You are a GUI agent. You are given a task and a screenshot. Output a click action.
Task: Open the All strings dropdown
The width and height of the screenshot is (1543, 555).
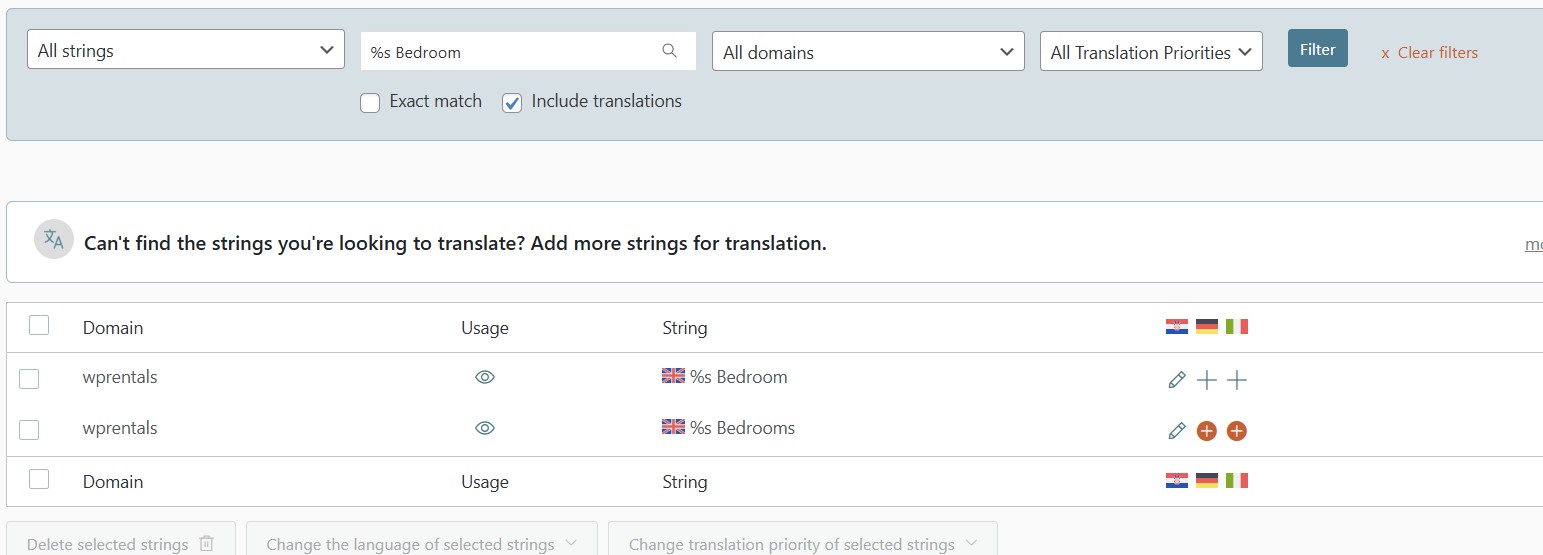click(186, 50)
